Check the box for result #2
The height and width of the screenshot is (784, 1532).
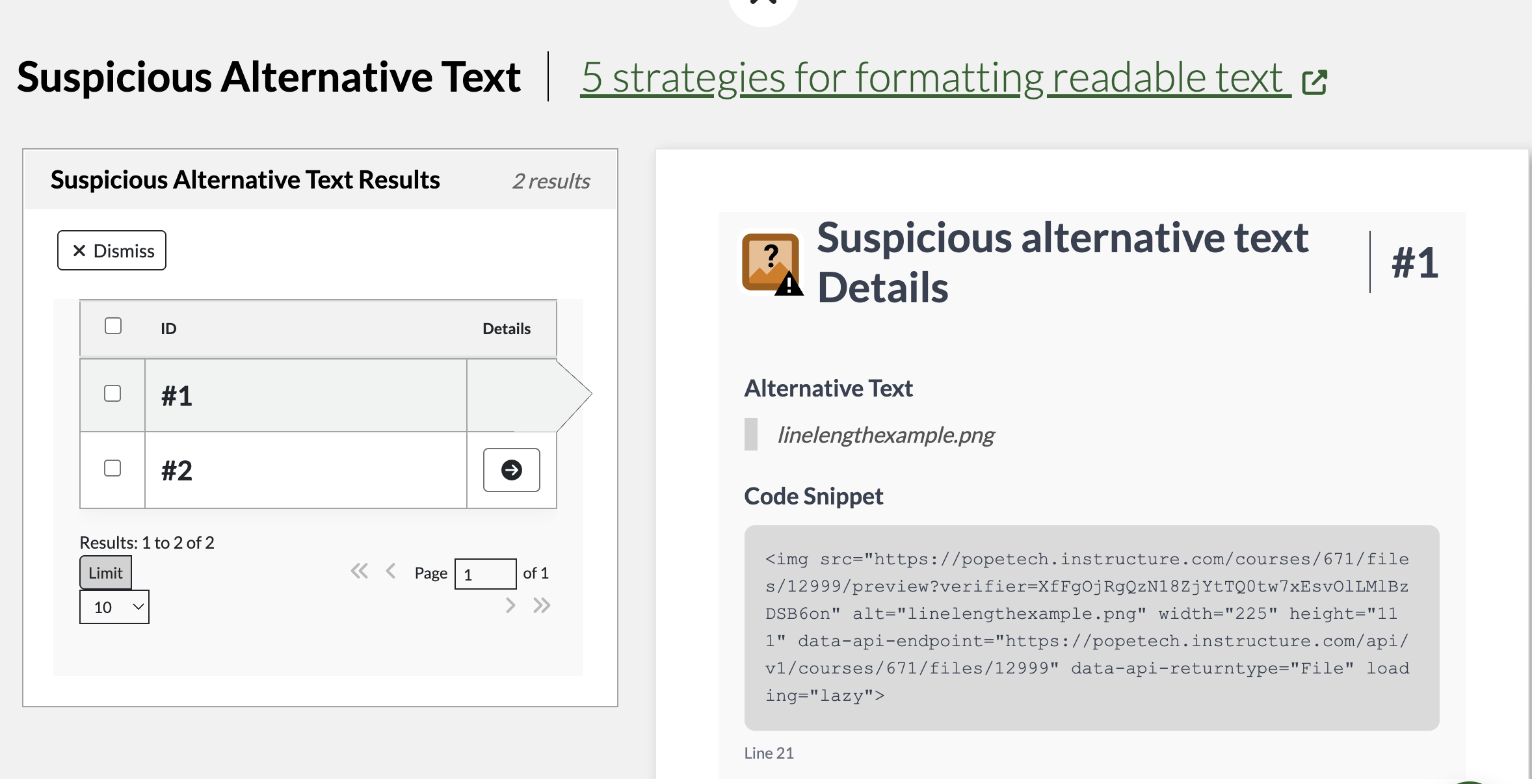112,468
